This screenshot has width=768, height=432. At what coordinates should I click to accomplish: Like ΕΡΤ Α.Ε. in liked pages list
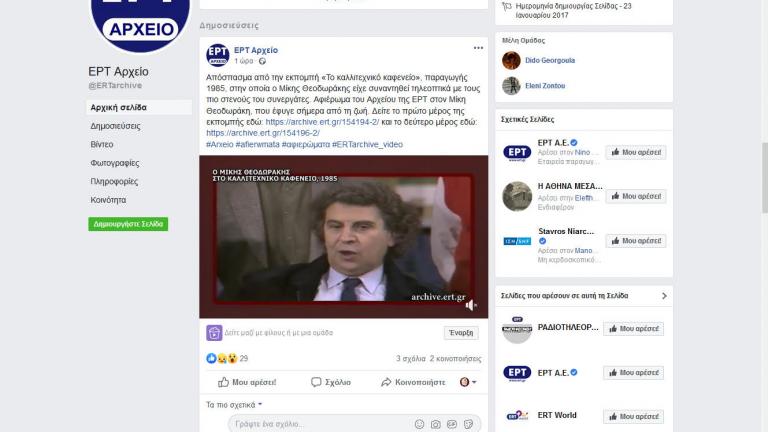tap(634, 373)
